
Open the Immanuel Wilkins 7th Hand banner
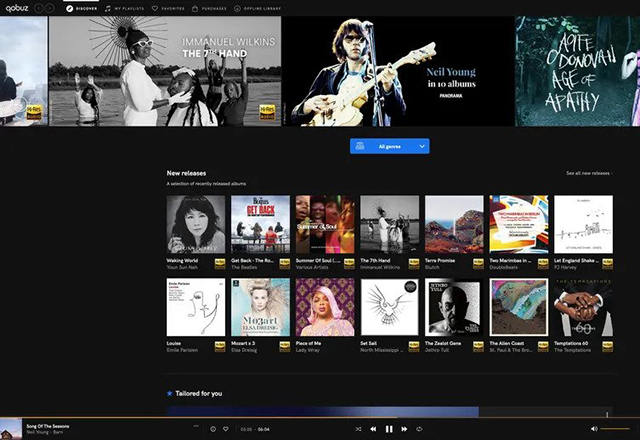[x=165, y=71]
